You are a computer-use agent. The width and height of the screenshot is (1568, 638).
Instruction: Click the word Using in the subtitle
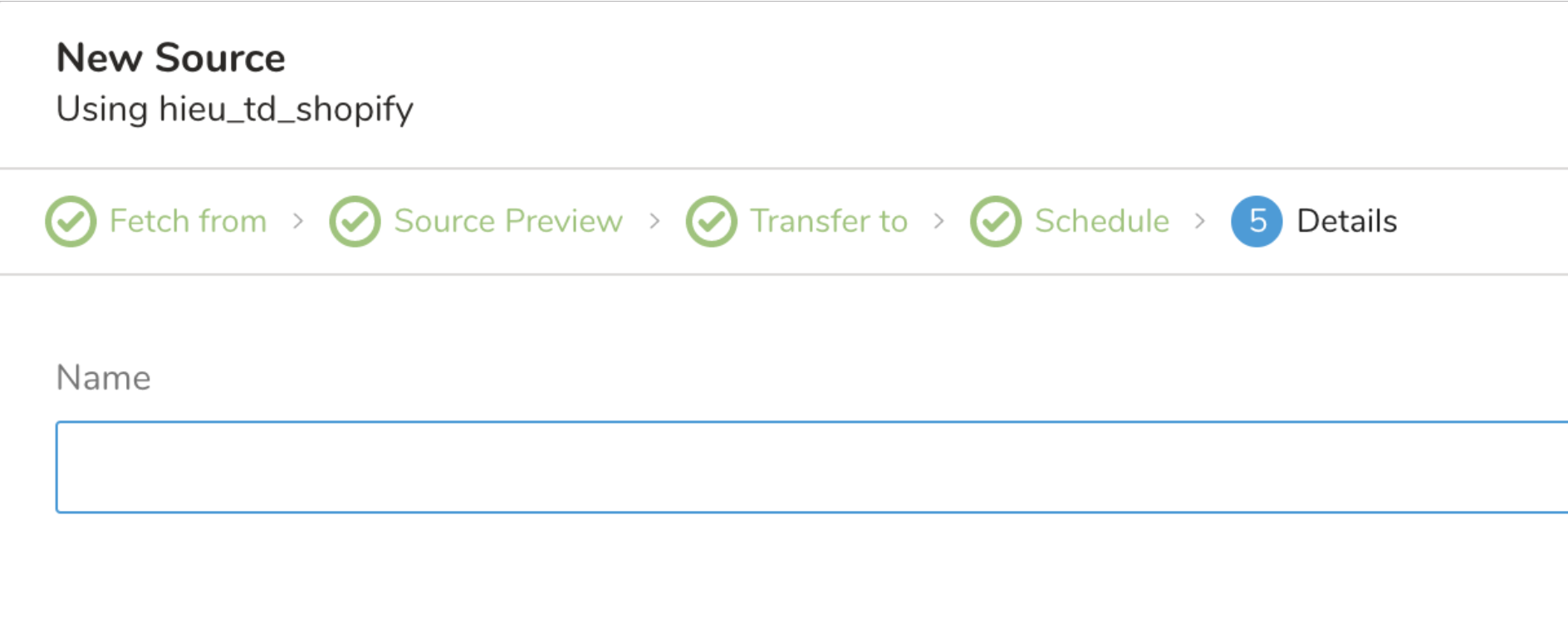click(101, 110)
